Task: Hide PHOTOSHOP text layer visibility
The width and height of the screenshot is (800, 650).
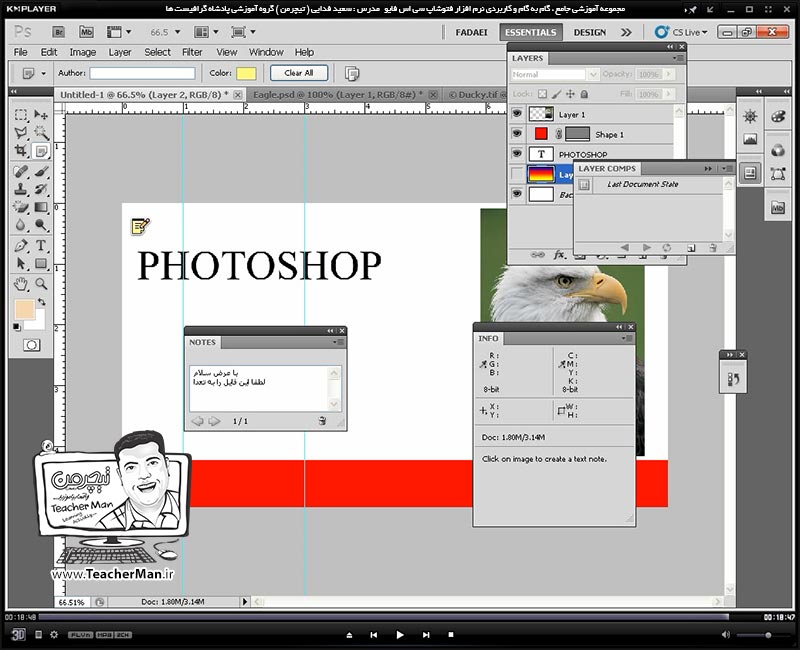Action: point(517,154)
